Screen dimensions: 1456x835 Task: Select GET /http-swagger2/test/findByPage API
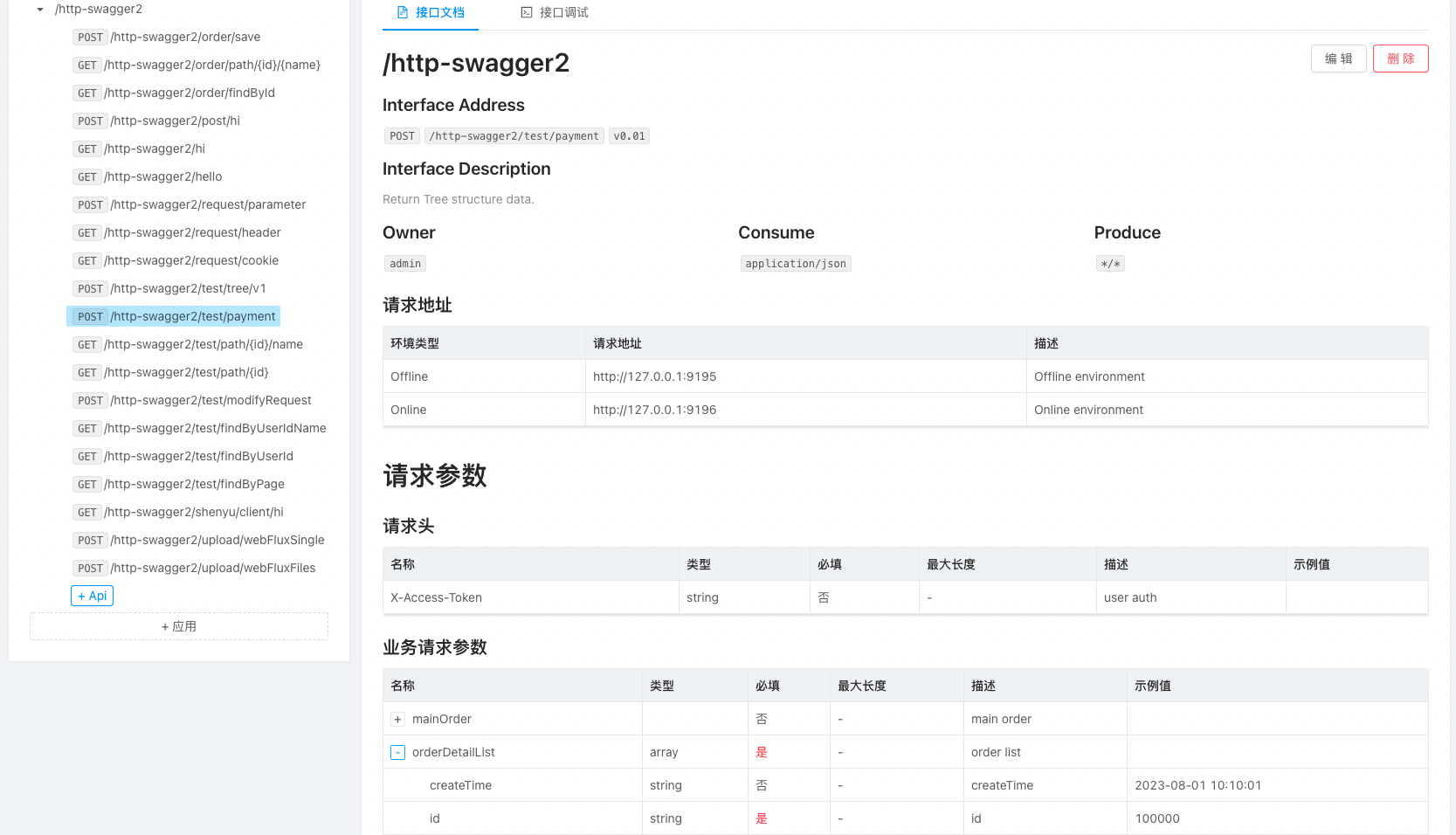(194, 484)
